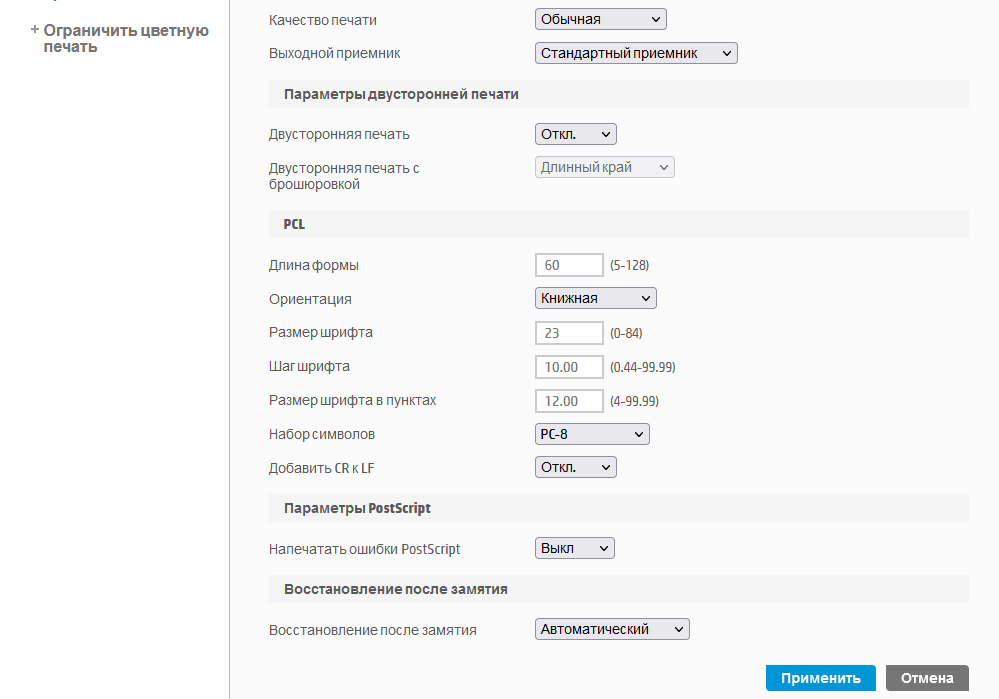Focus the Шаг шрифта field
This screenshot has height=699, width=999.
pos(569,367)
